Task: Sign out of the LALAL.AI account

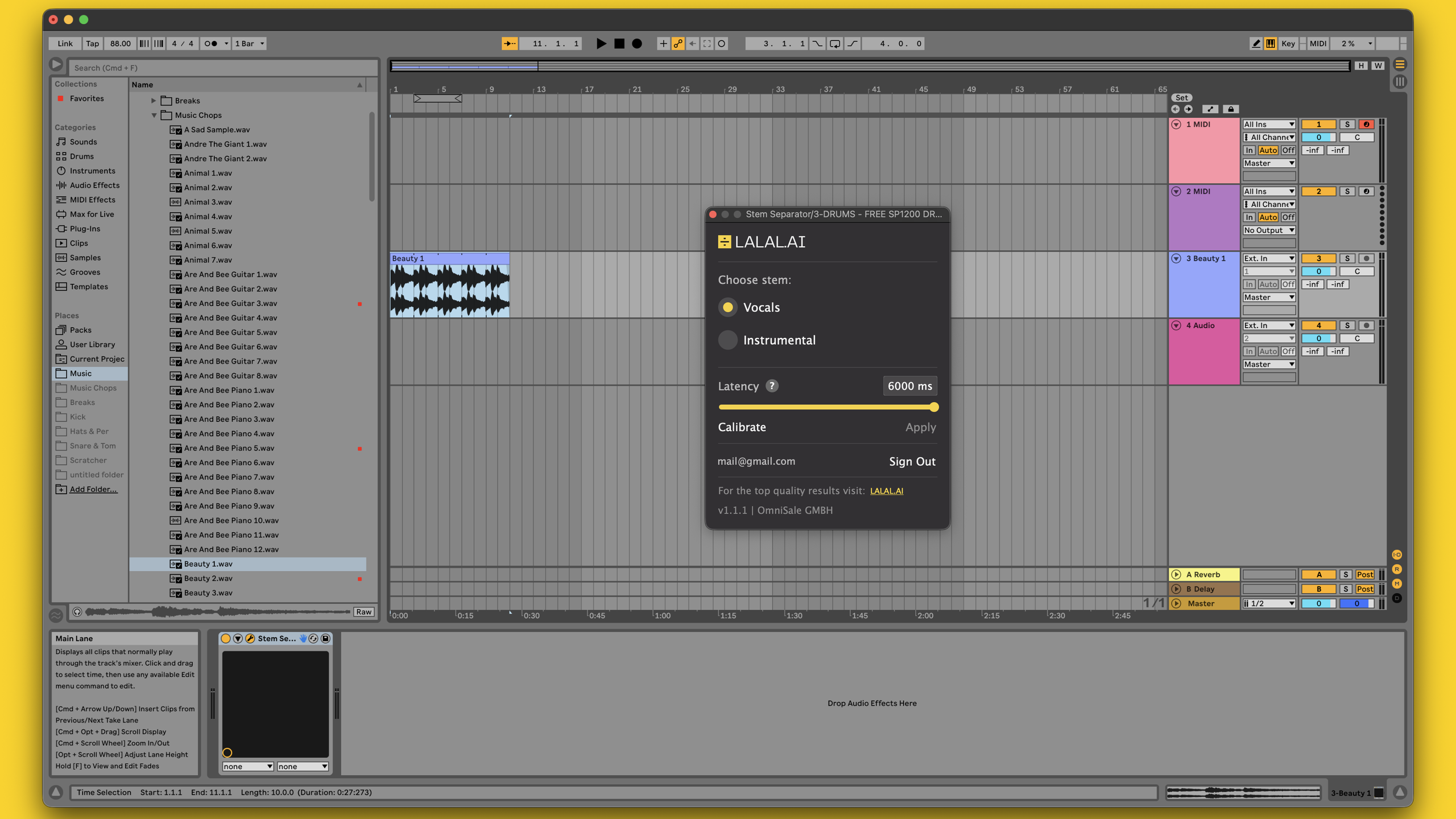Action: pyautogui.click(x=912, y=461)
